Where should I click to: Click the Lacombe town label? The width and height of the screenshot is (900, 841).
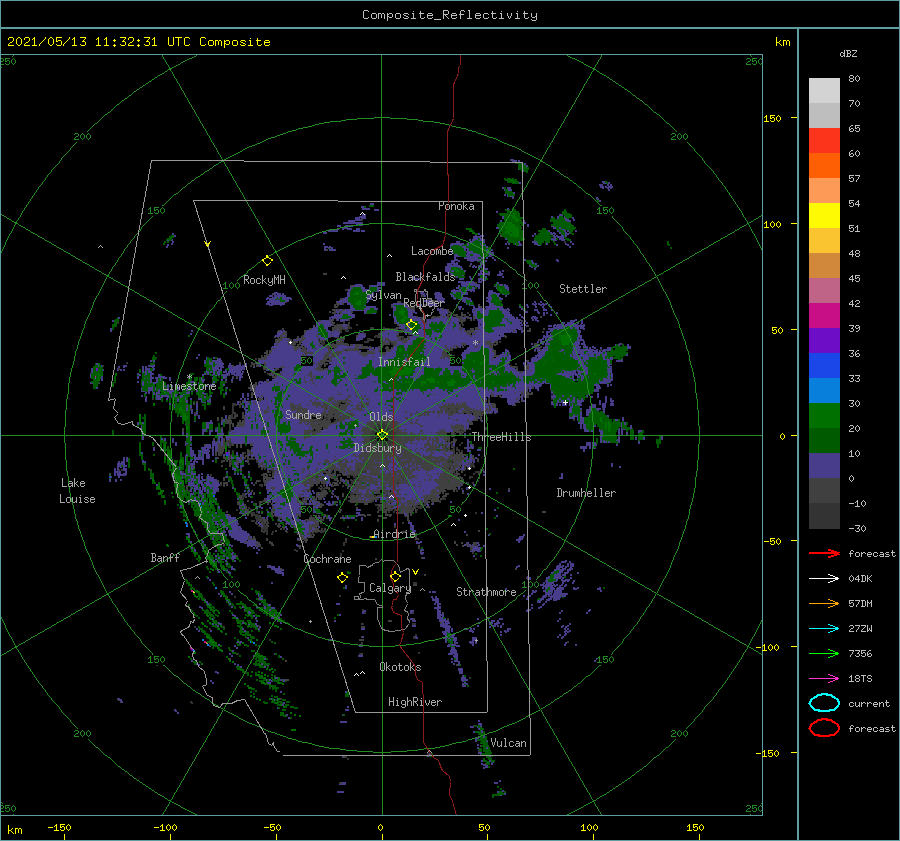(x=432, y=251)
